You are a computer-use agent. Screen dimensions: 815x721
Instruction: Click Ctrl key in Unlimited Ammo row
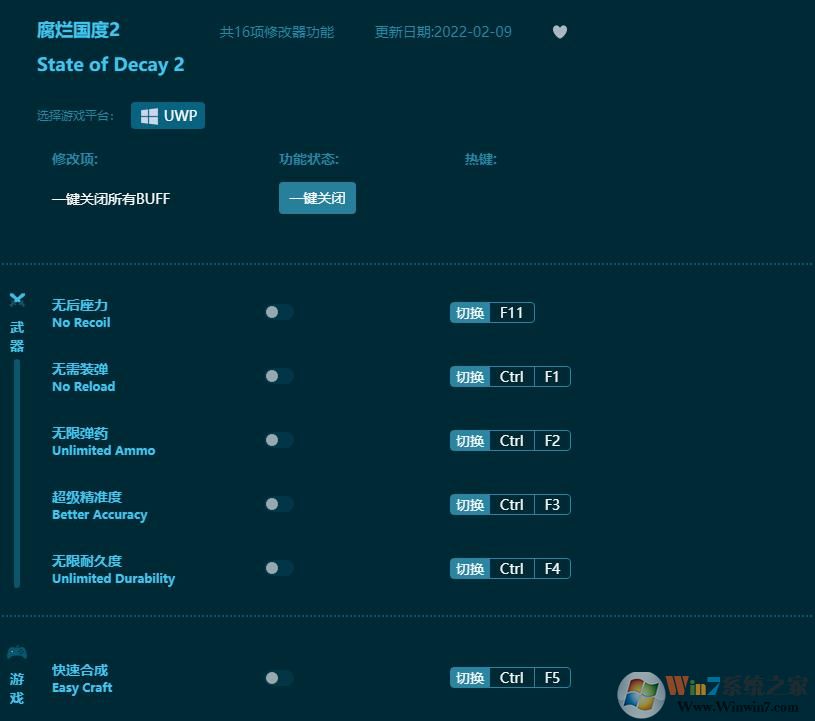pos(511,441)
